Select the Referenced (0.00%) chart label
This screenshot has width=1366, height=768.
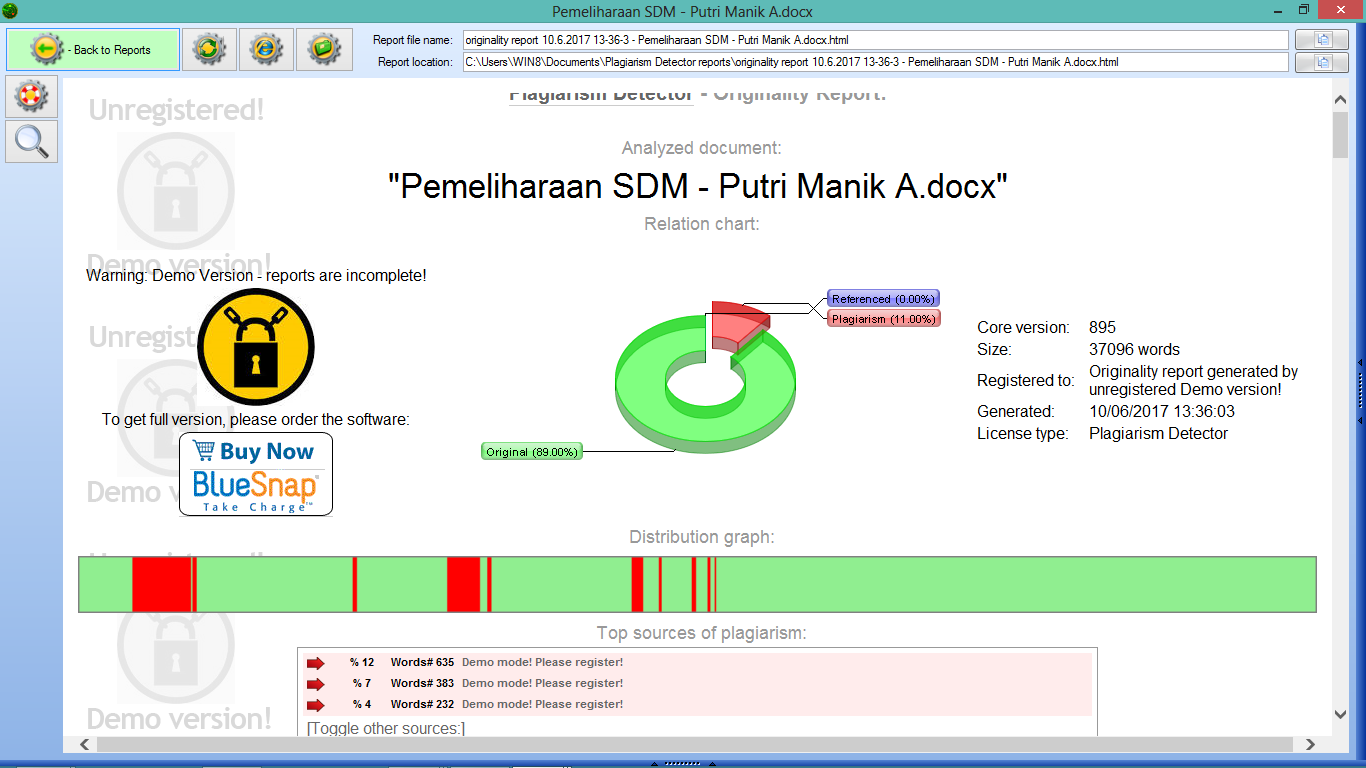pyautogui.click(x=882, y=299)
